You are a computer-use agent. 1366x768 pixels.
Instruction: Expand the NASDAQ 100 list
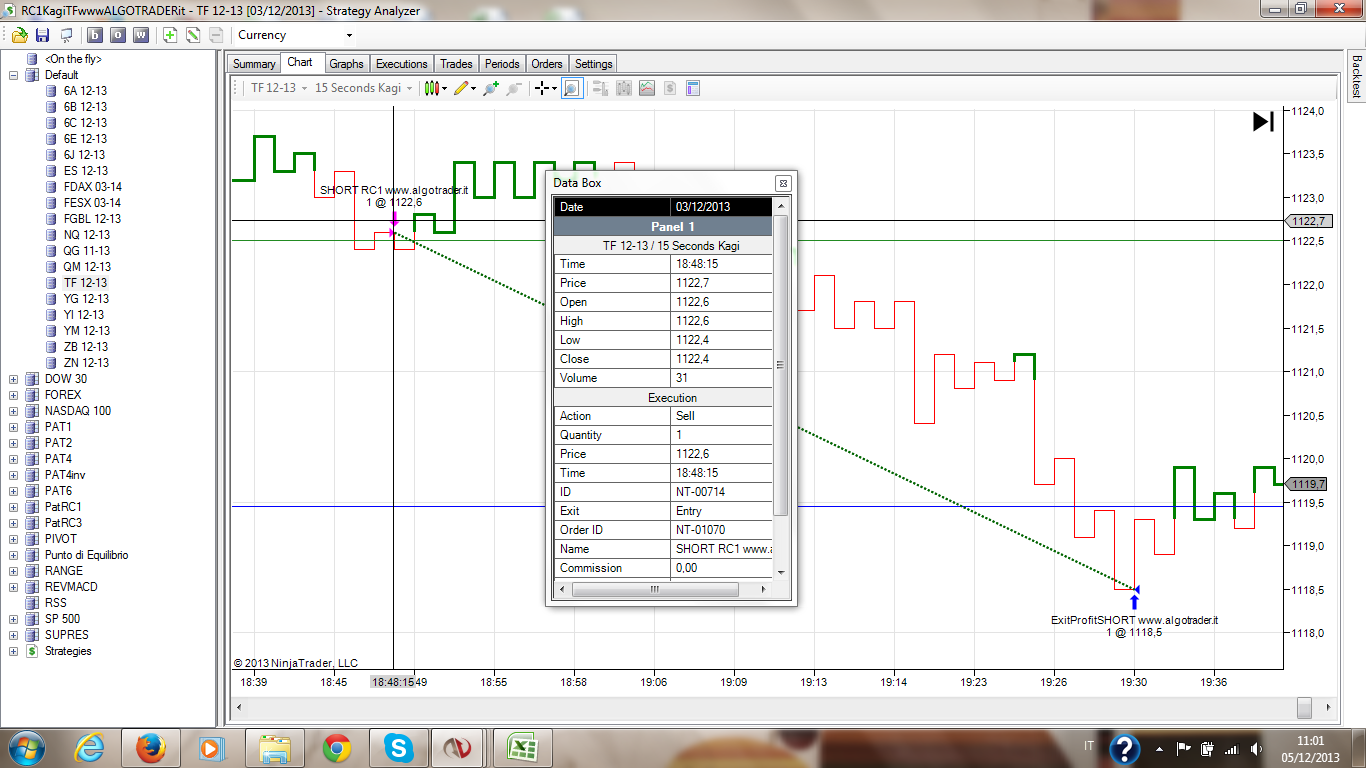click(14, 411)
